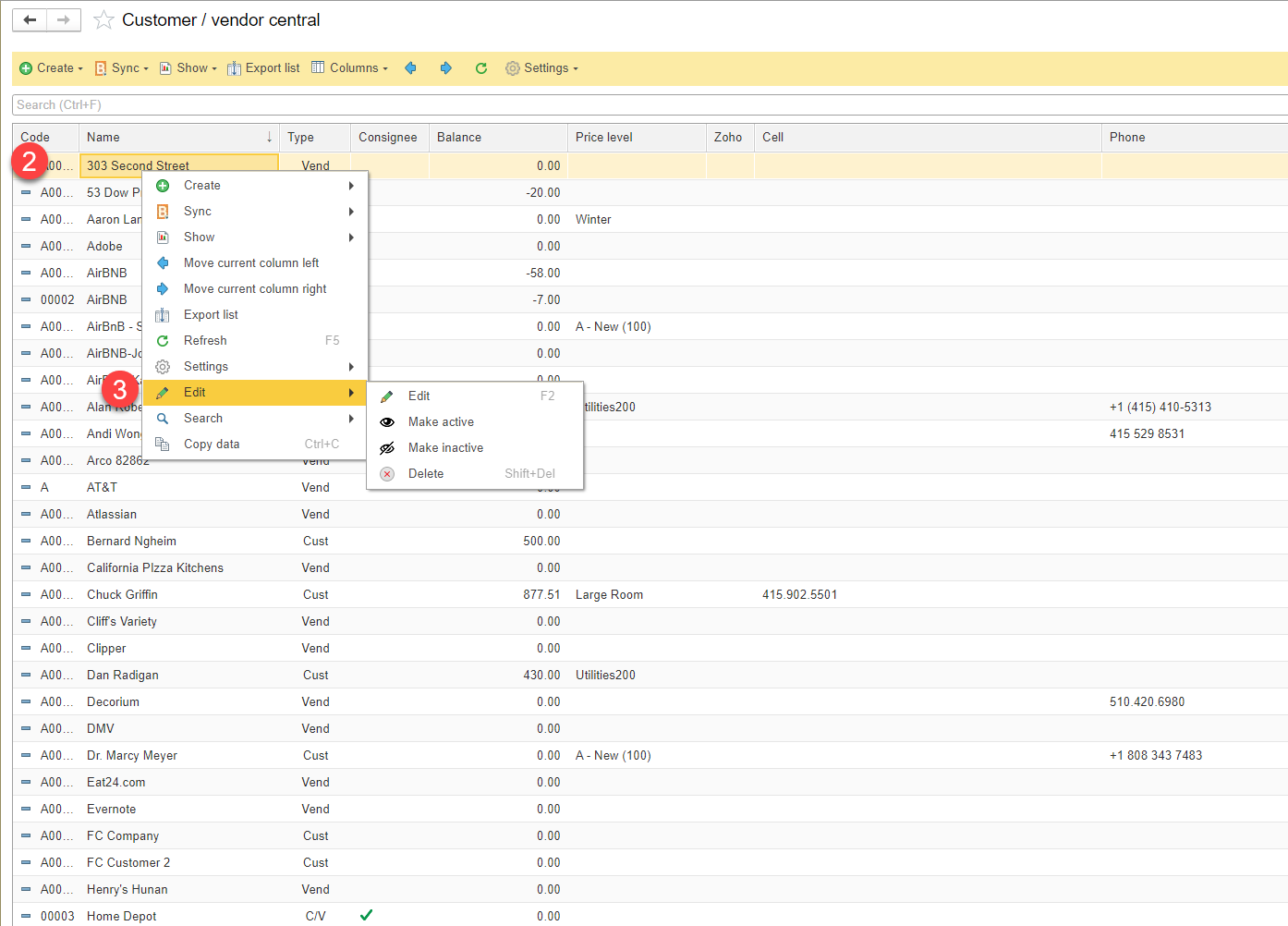Image resolution: width=1288 pixels, height=926 pixels.
Task: Click the forward navigation arrow
Action: tap(63, 19)
